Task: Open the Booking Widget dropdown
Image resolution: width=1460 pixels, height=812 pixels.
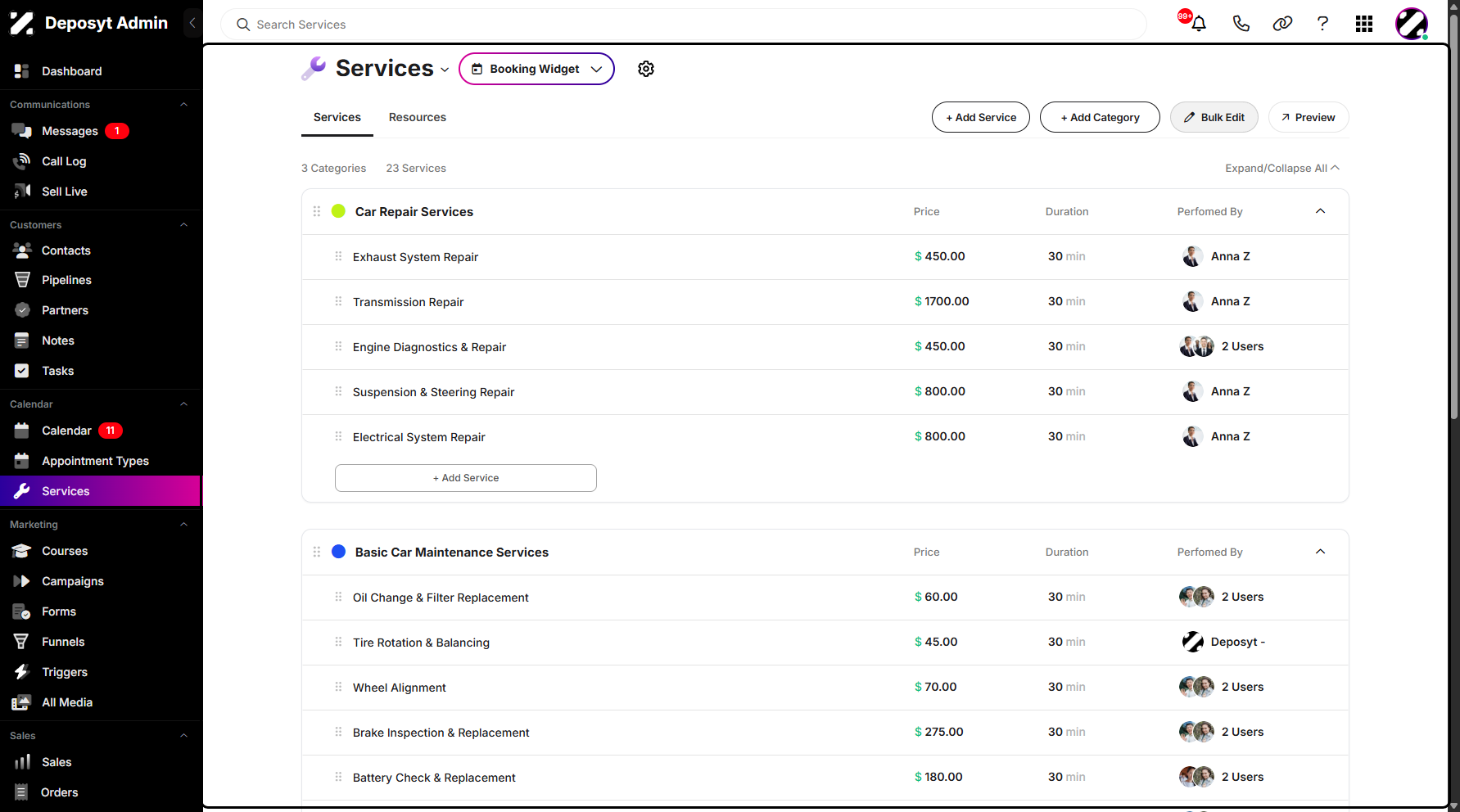Action: coord(536,69)
